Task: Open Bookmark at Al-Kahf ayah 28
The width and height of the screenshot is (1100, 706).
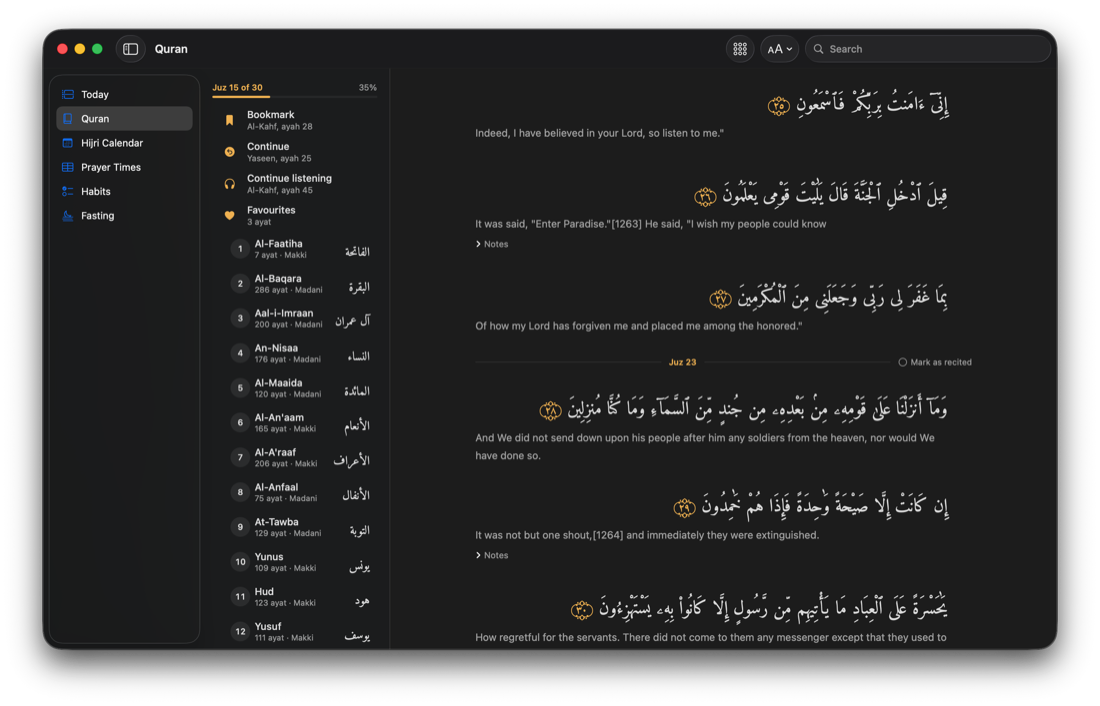Action: pos(295,120)
